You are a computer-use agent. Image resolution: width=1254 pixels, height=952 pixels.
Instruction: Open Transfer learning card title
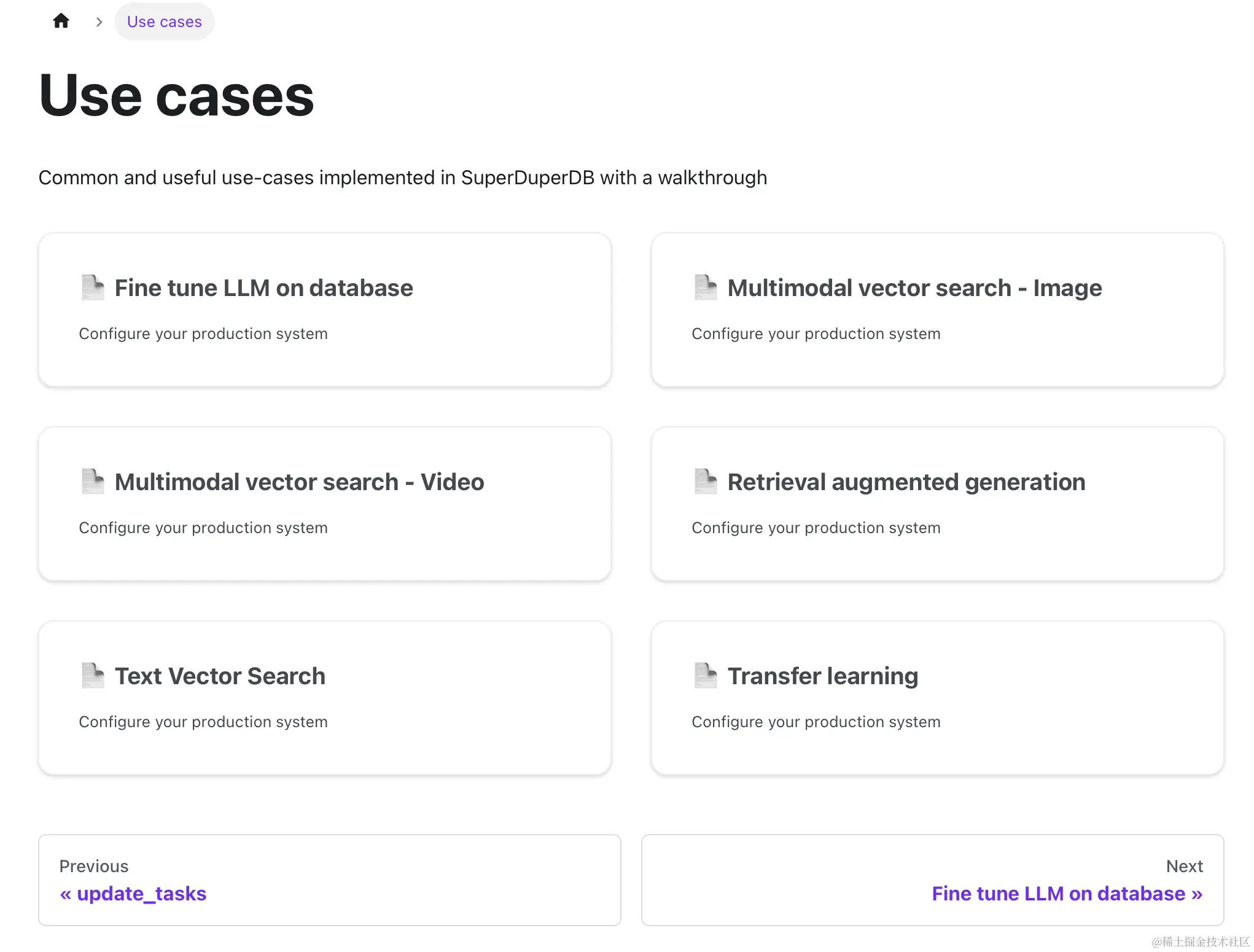[x=823, y=676]
